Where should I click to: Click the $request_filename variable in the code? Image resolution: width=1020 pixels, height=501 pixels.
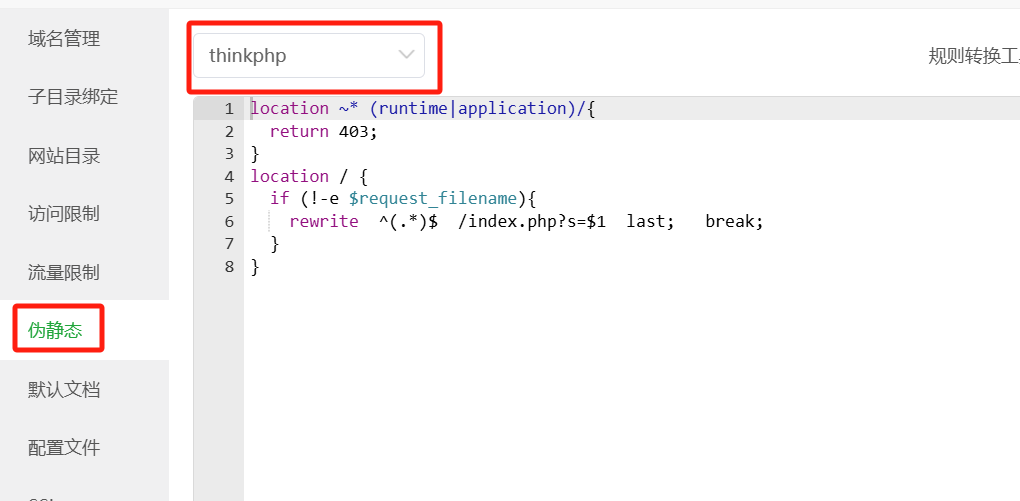point(432,198)
